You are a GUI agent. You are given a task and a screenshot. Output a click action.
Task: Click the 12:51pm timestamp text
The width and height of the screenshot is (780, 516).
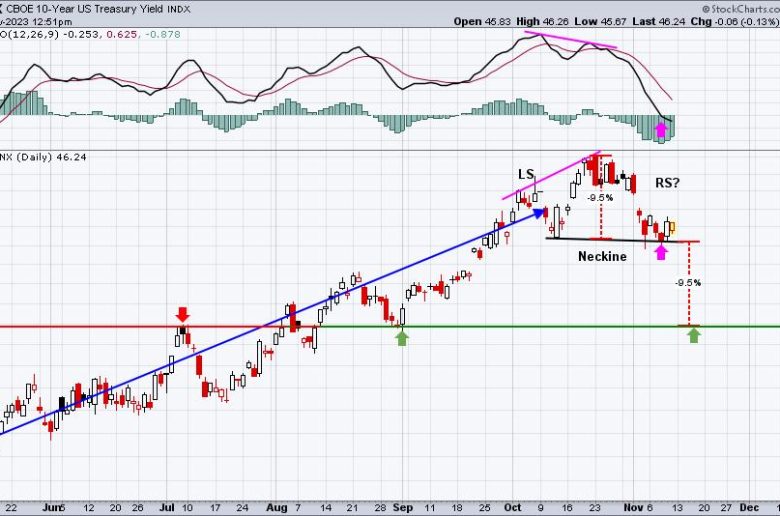pyautogui.click(x=51, y=22)
